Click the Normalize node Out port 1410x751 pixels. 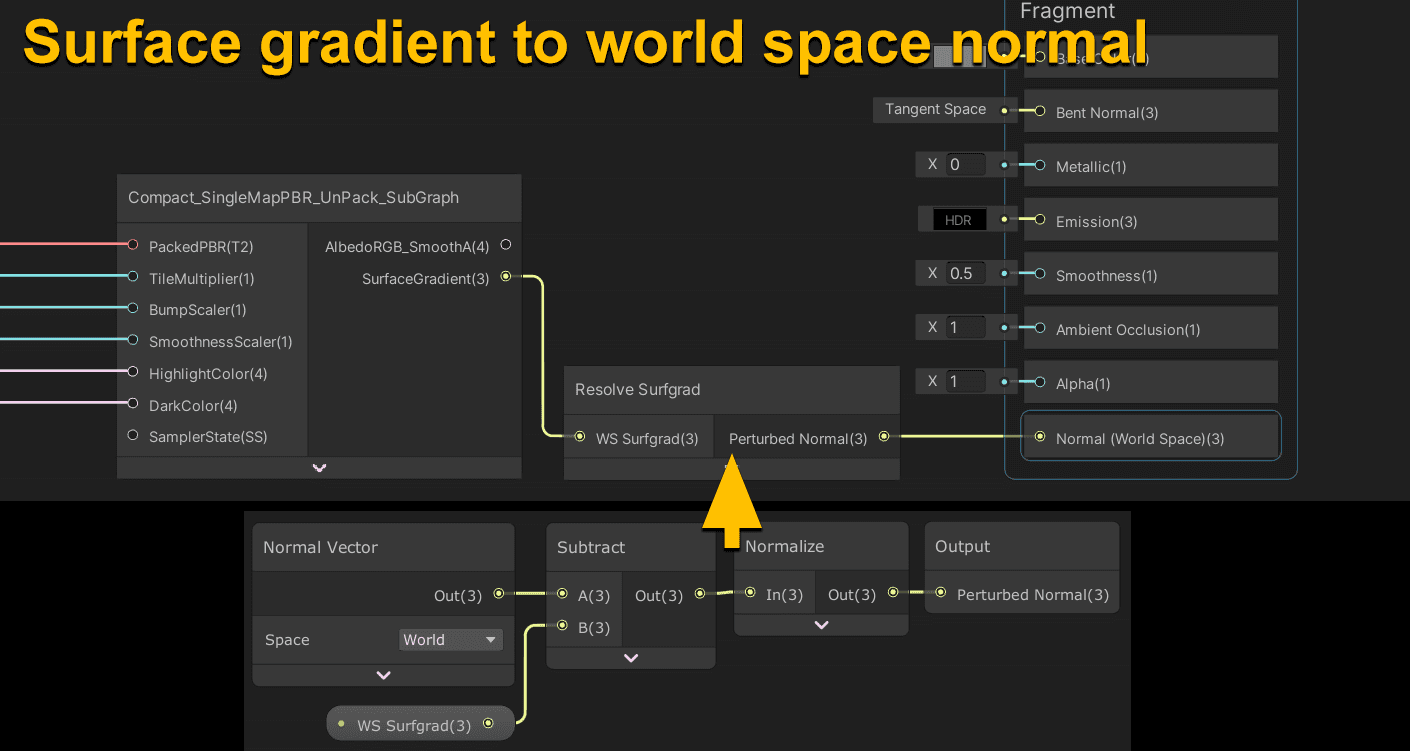[892, 593]
